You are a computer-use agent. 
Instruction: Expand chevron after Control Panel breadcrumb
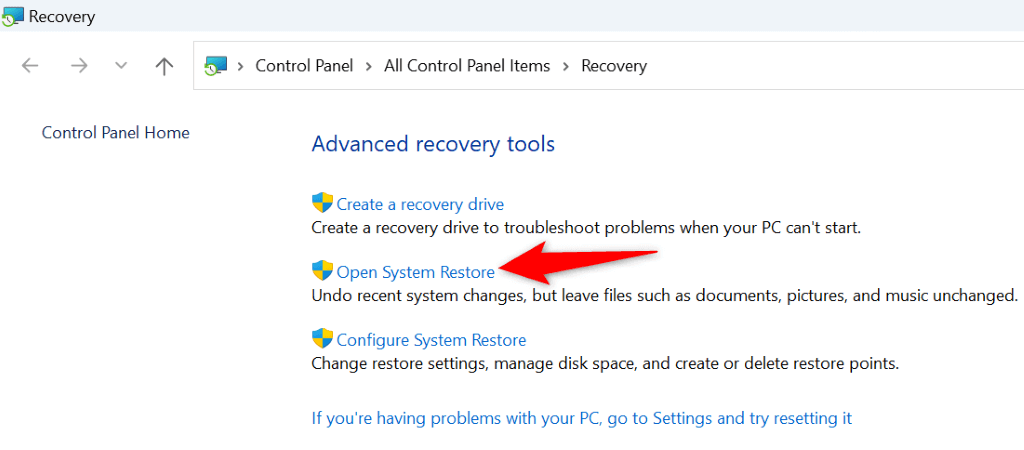(368, 66)
